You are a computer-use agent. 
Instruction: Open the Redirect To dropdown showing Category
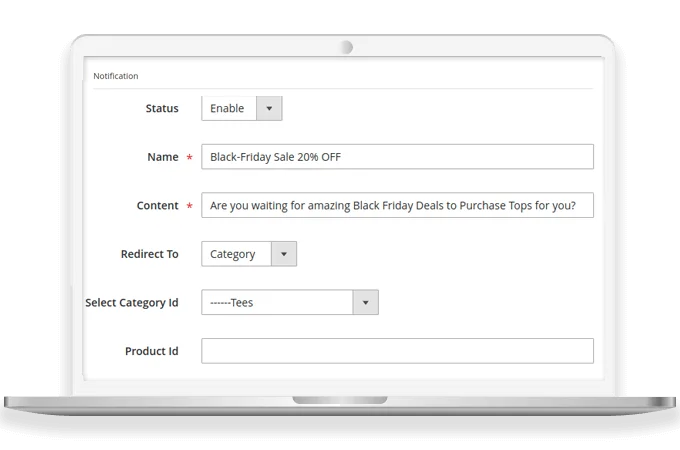pos(249,254)
